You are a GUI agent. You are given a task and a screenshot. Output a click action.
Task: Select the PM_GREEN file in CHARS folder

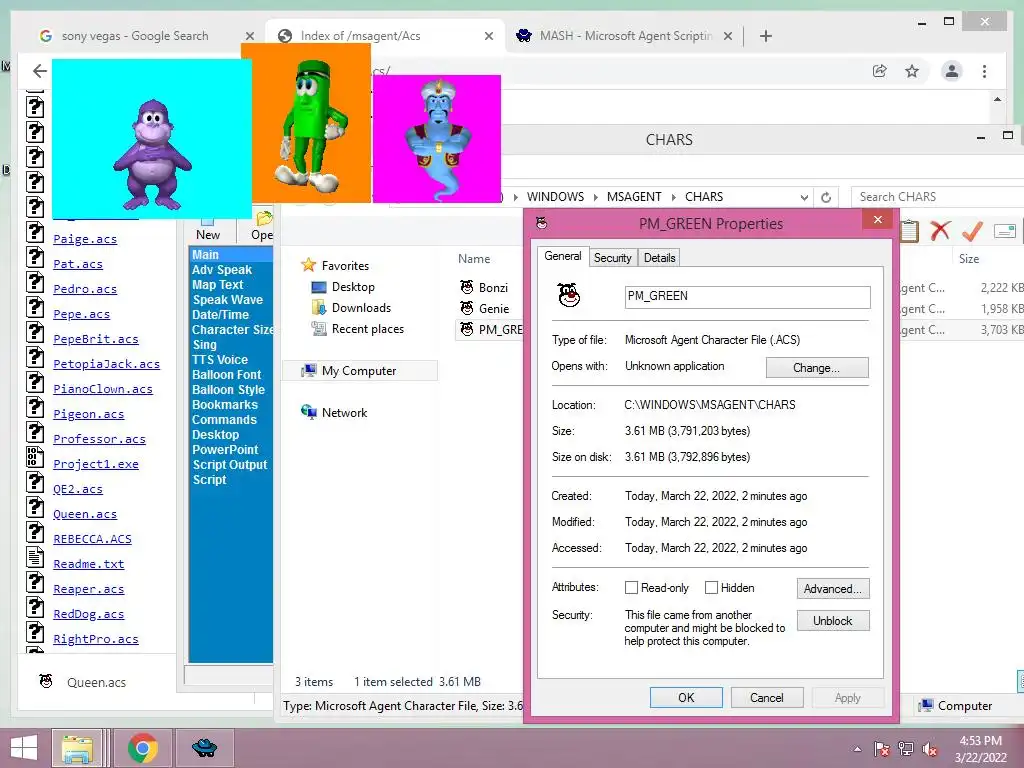pos(492,330)
